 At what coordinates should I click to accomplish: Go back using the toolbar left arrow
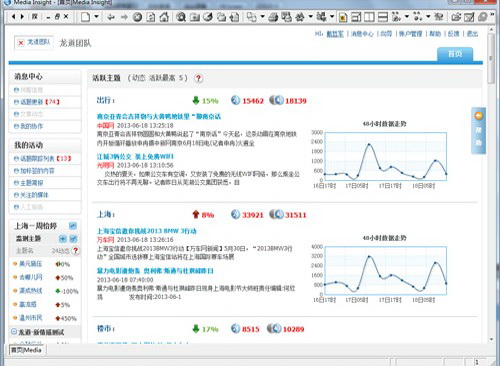(111, 17)
